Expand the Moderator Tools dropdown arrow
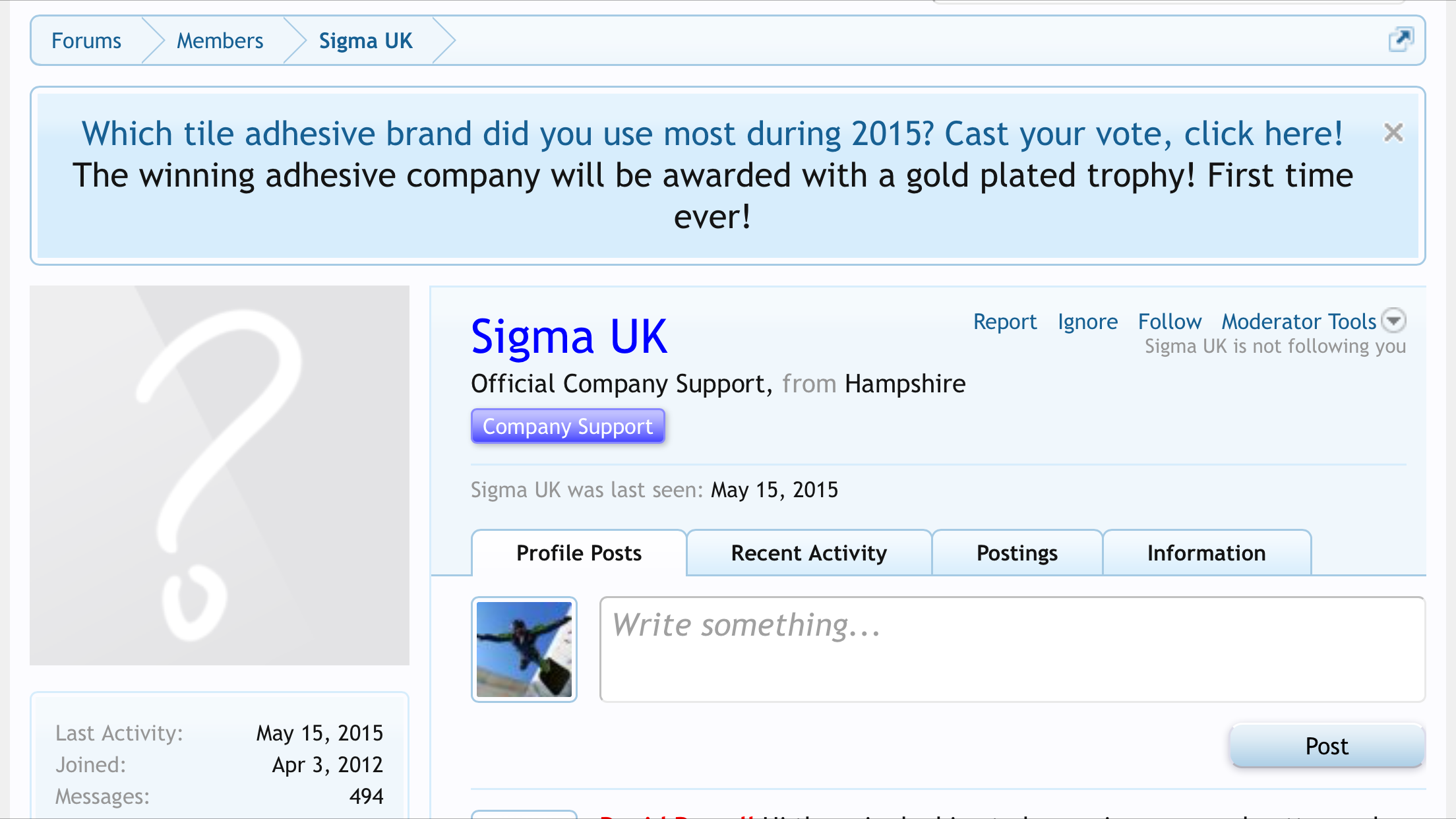 [x=1394, y=321]
